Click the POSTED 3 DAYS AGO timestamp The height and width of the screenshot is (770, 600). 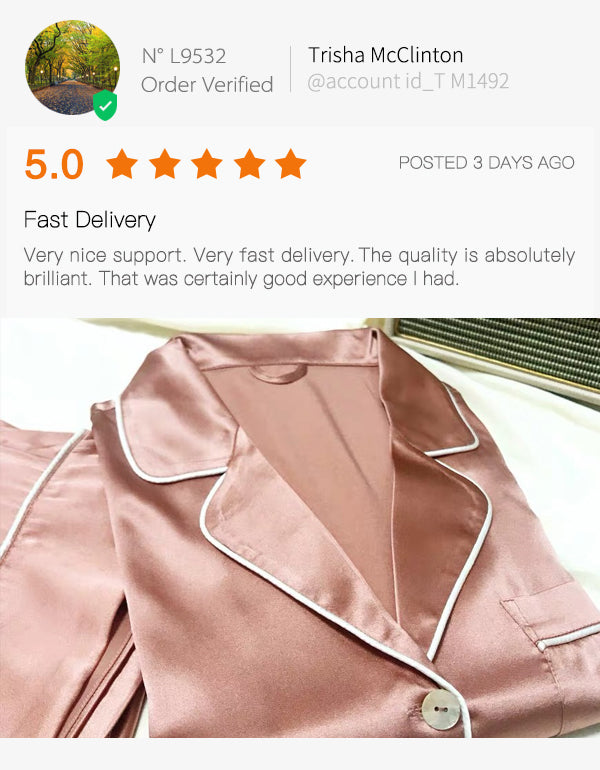coord(486,163)
